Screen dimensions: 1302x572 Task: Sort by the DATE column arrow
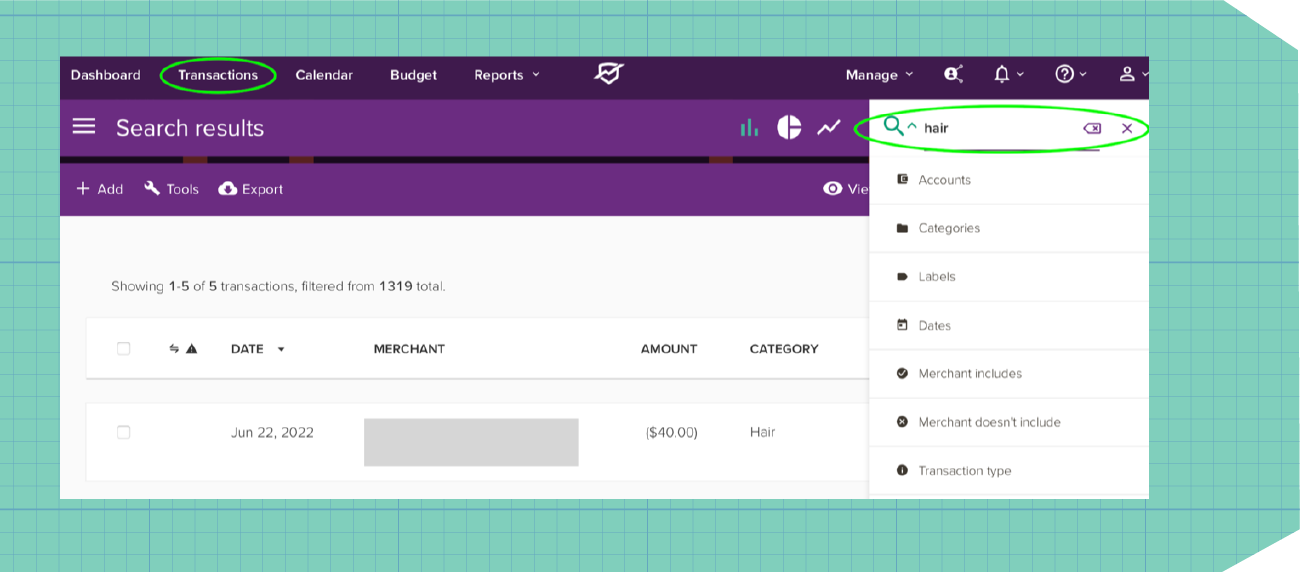pos(281,349)
